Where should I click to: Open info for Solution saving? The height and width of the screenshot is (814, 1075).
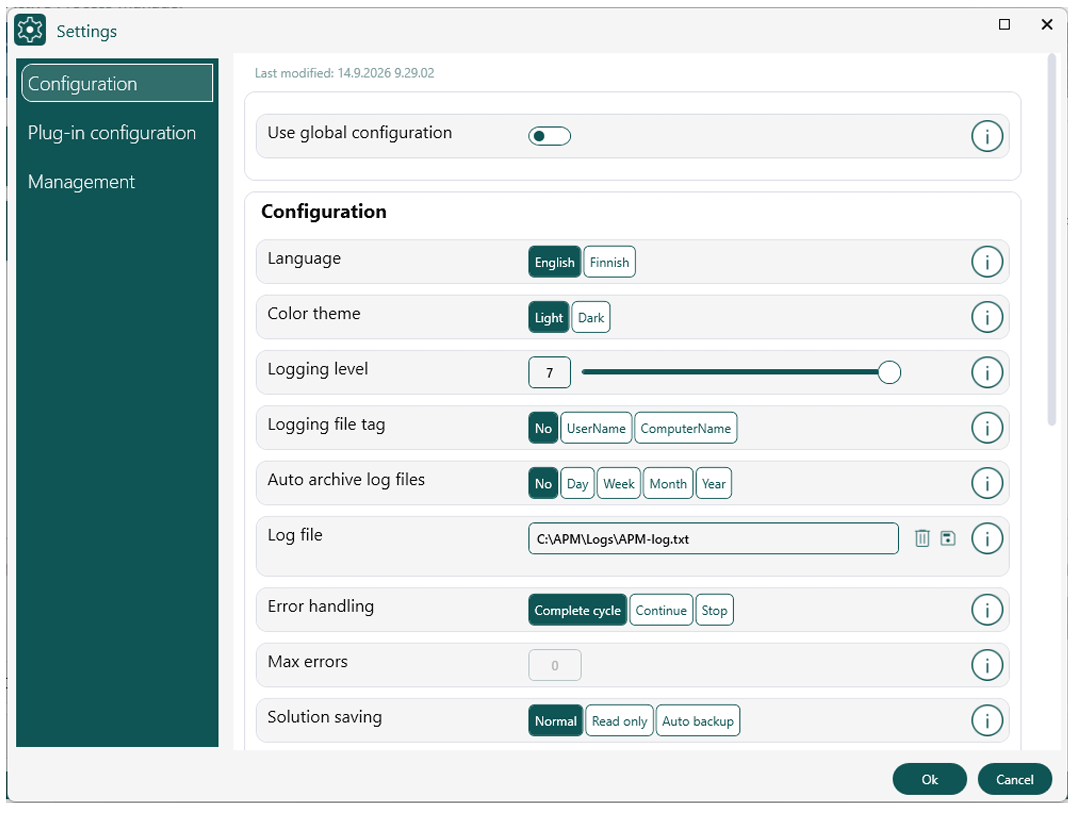[x=987, y=721]
